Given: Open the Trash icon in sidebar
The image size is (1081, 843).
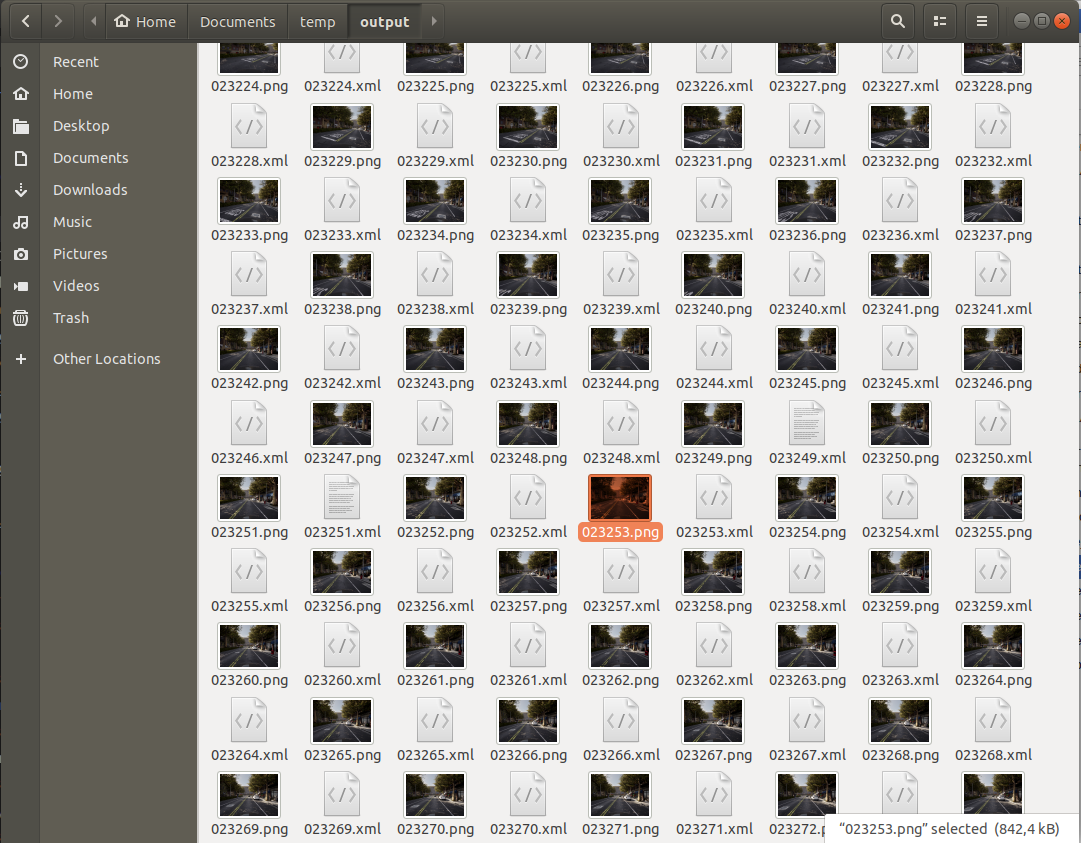Looking at the screenshot, I should (20, 318).
